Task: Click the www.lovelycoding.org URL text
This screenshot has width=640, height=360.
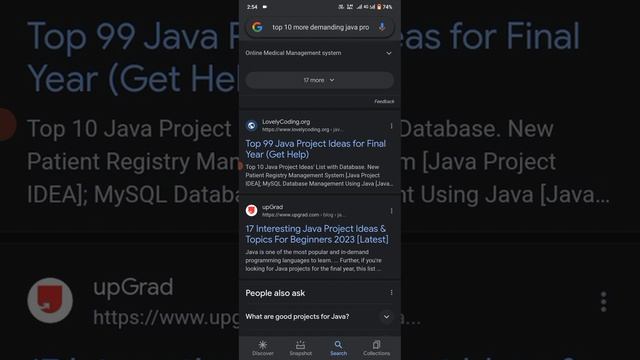Action: coord(302,129)
